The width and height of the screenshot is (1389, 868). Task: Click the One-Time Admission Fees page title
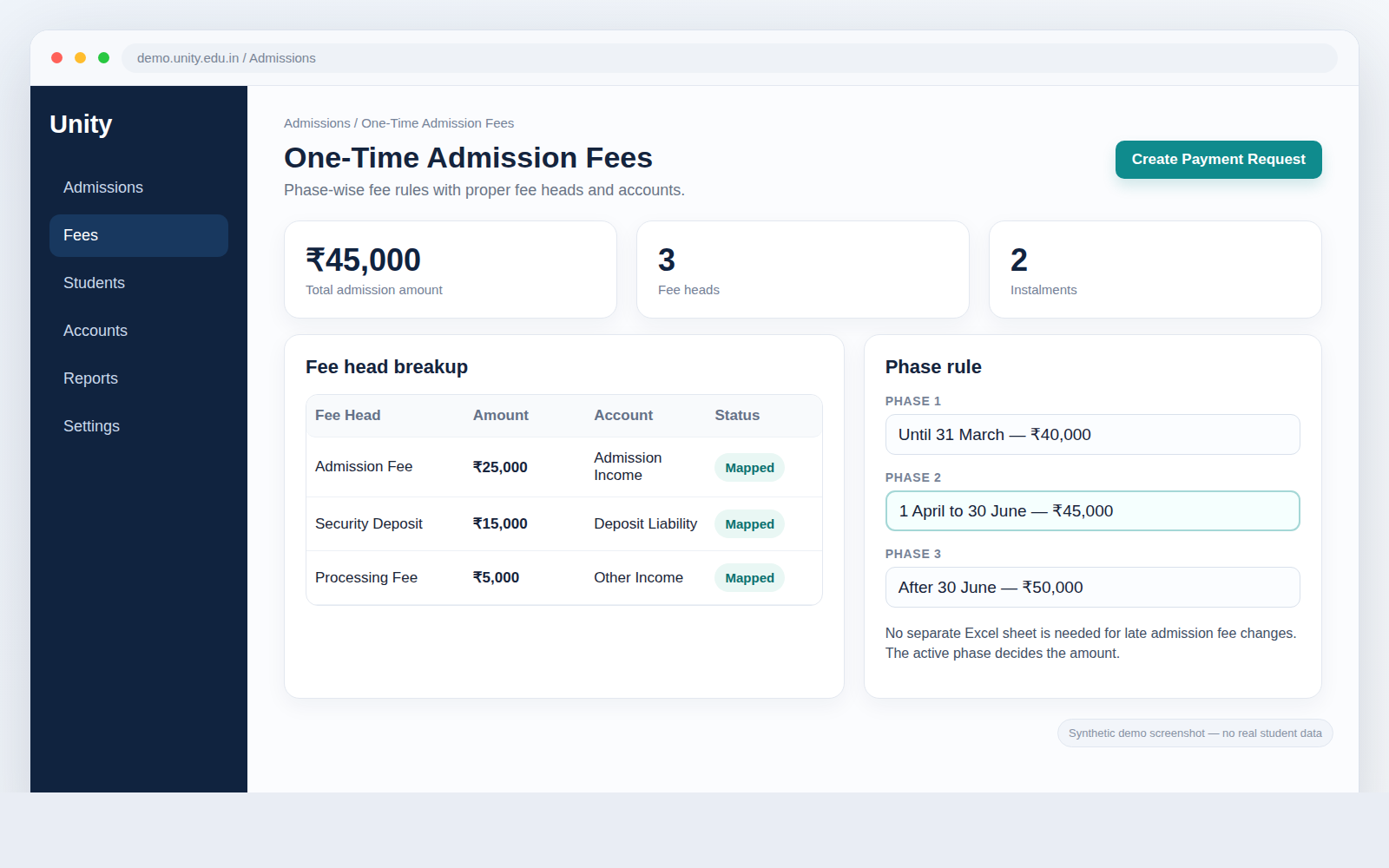point(468,158)
